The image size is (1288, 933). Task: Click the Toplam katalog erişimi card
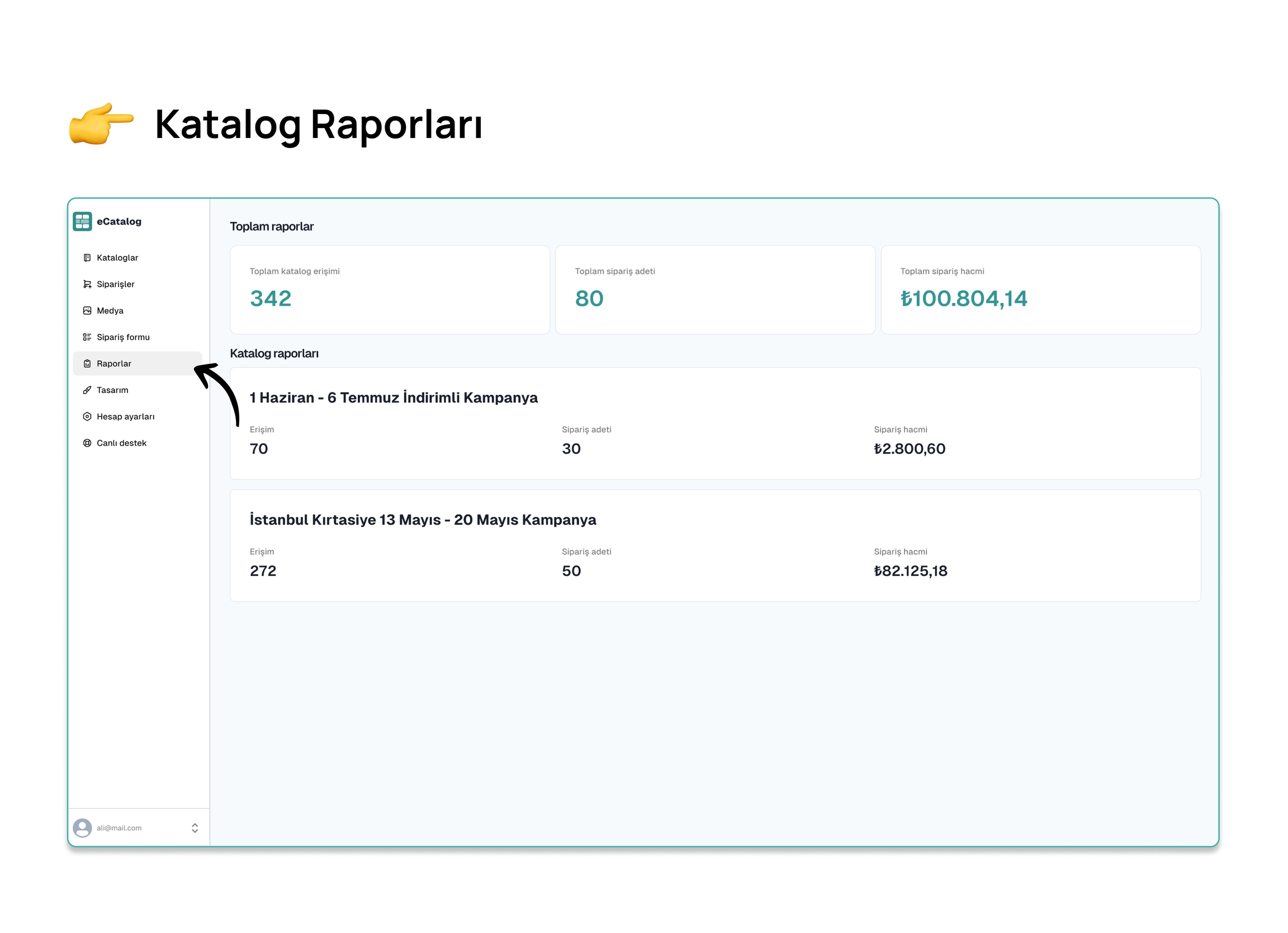(390, 290)
